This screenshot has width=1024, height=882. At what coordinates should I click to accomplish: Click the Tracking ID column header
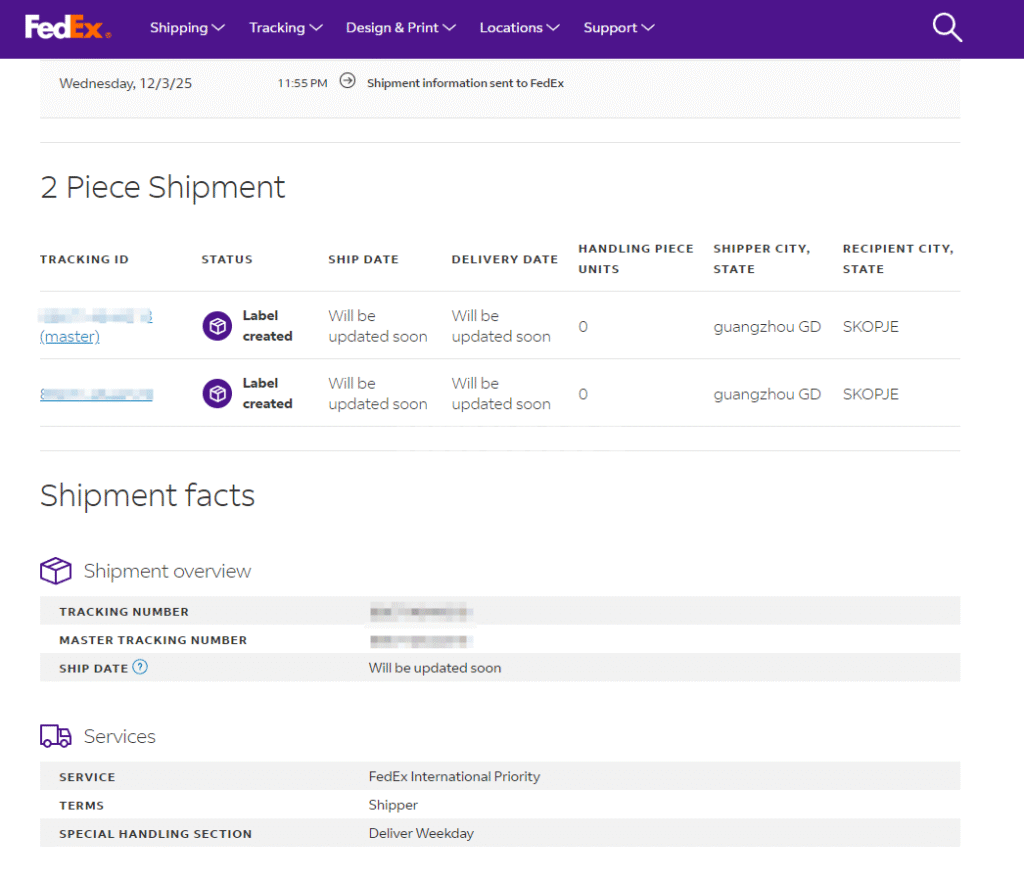(84, 259)
